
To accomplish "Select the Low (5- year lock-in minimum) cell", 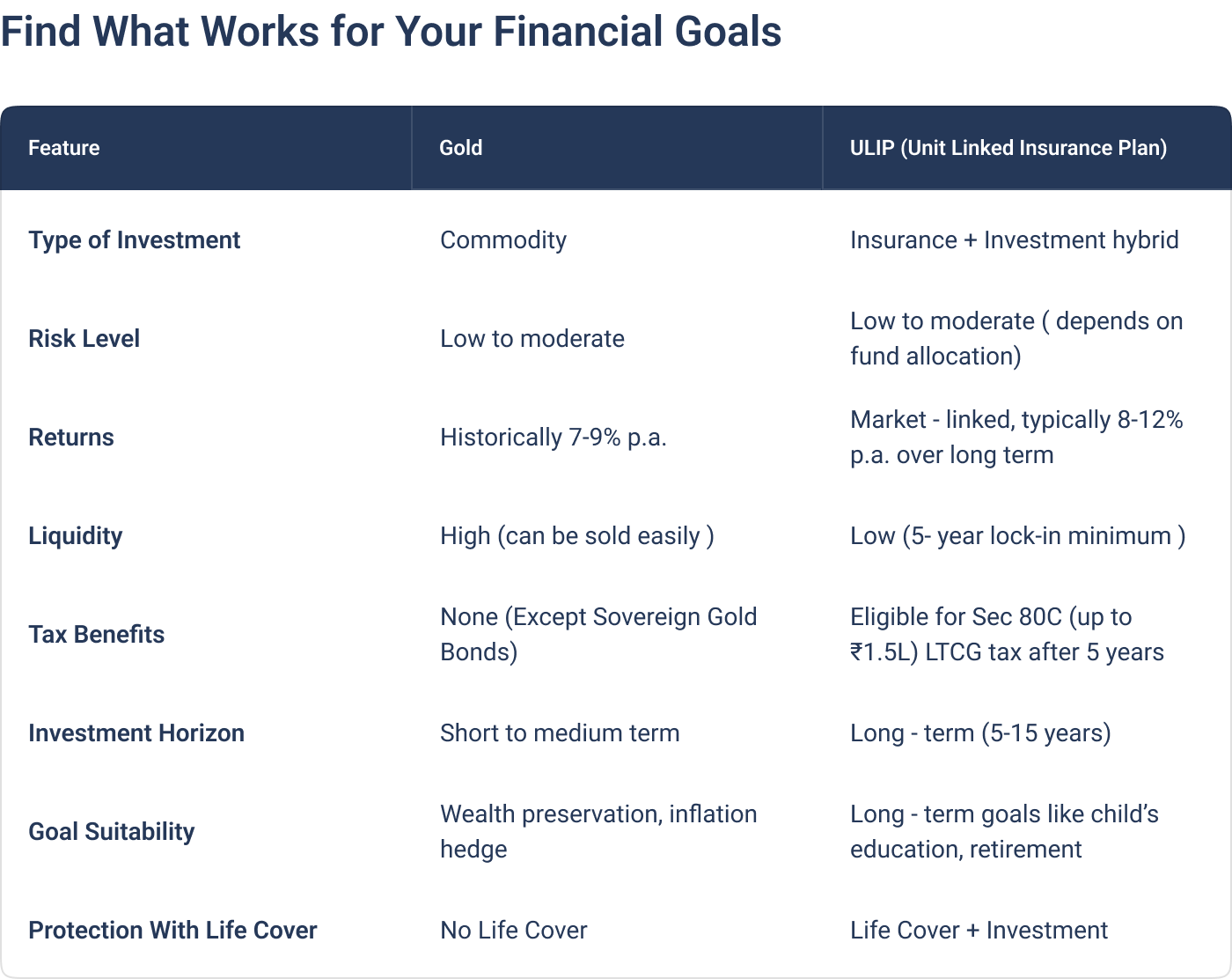I will pyautogui.click(x=1018, y=536).
